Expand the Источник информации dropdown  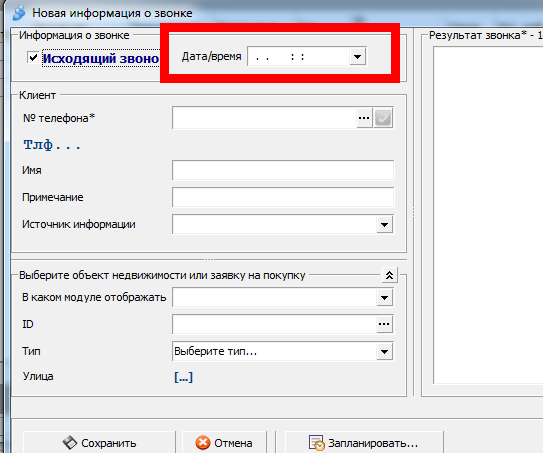[x=384, y=224]
